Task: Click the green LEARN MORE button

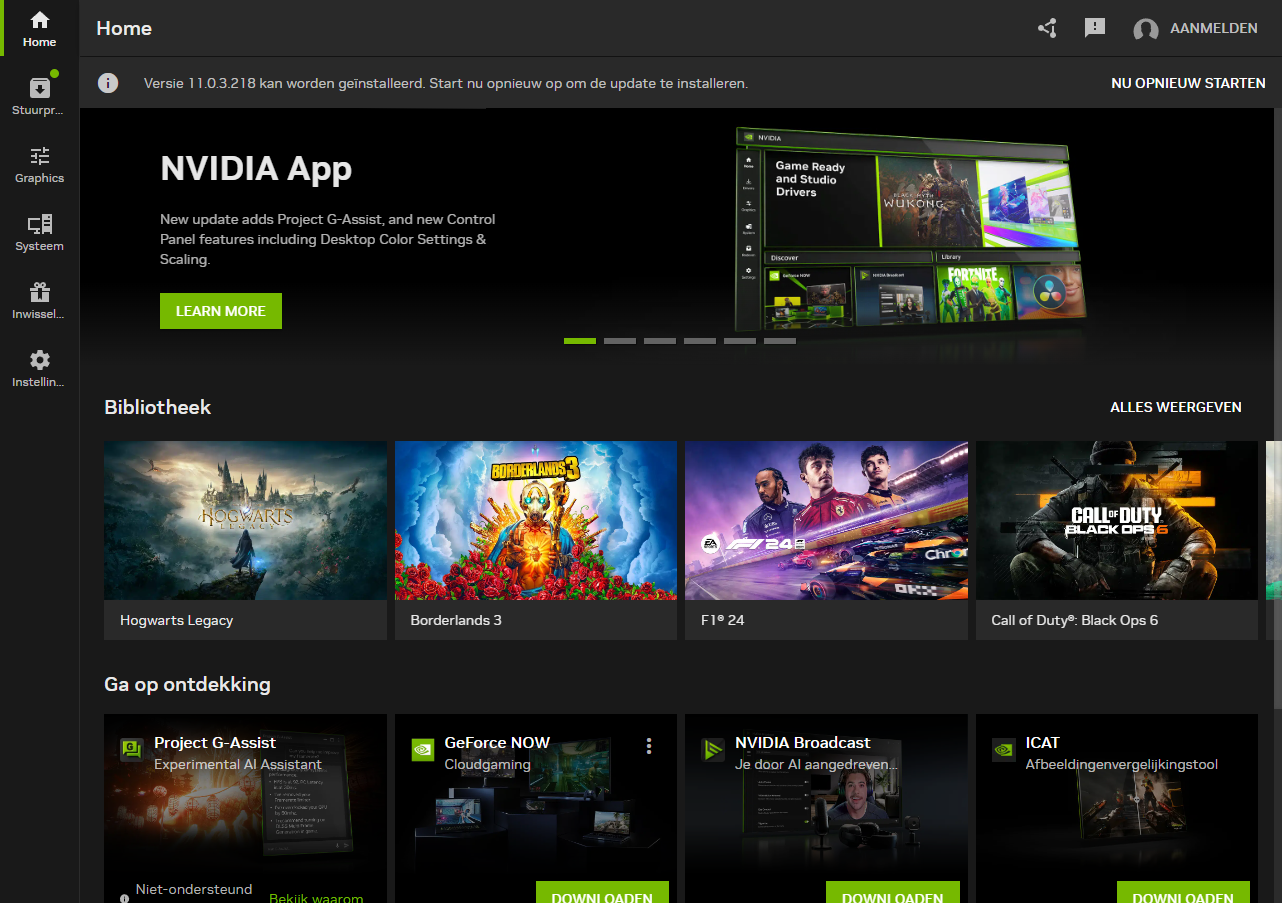Action: point(221,311)
